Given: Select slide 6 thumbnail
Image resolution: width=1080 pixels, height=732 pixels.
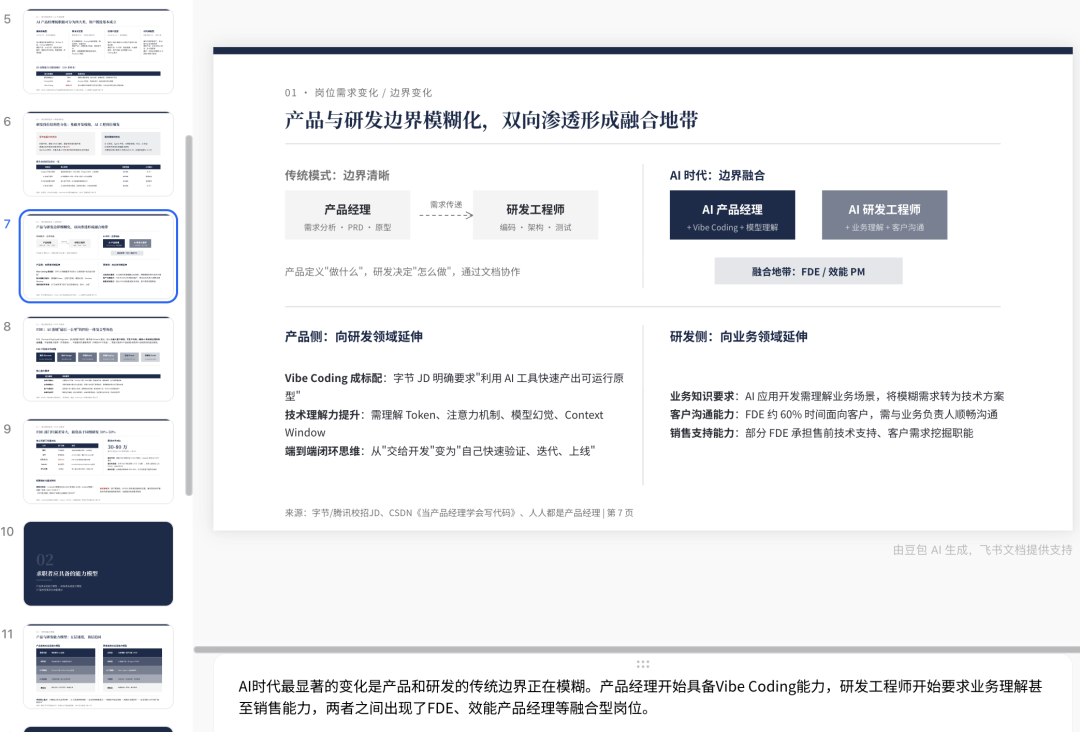Looking at the screenshot, I should (98, 154).
